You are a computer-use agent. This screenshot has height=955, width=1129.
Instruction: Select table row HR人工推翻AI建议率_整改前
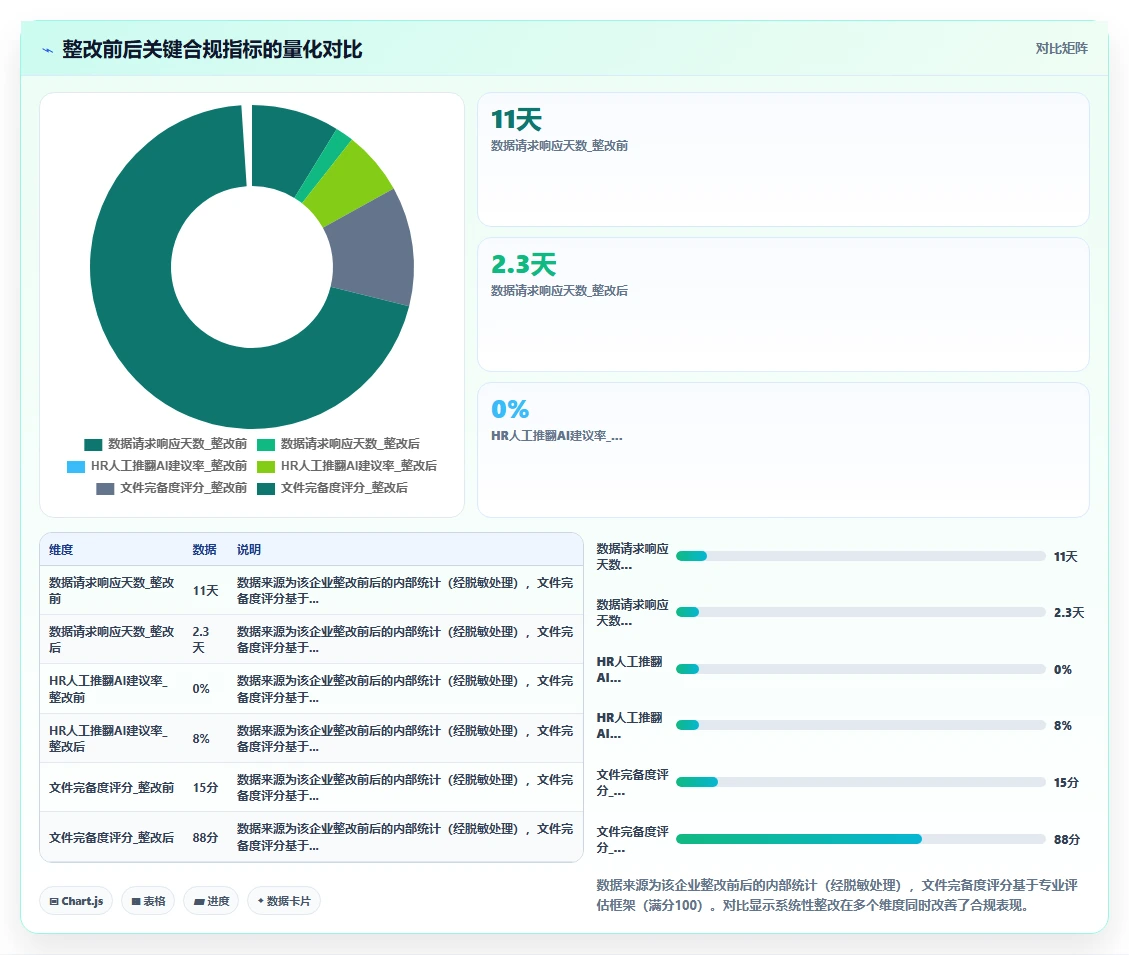click(311, 689)
